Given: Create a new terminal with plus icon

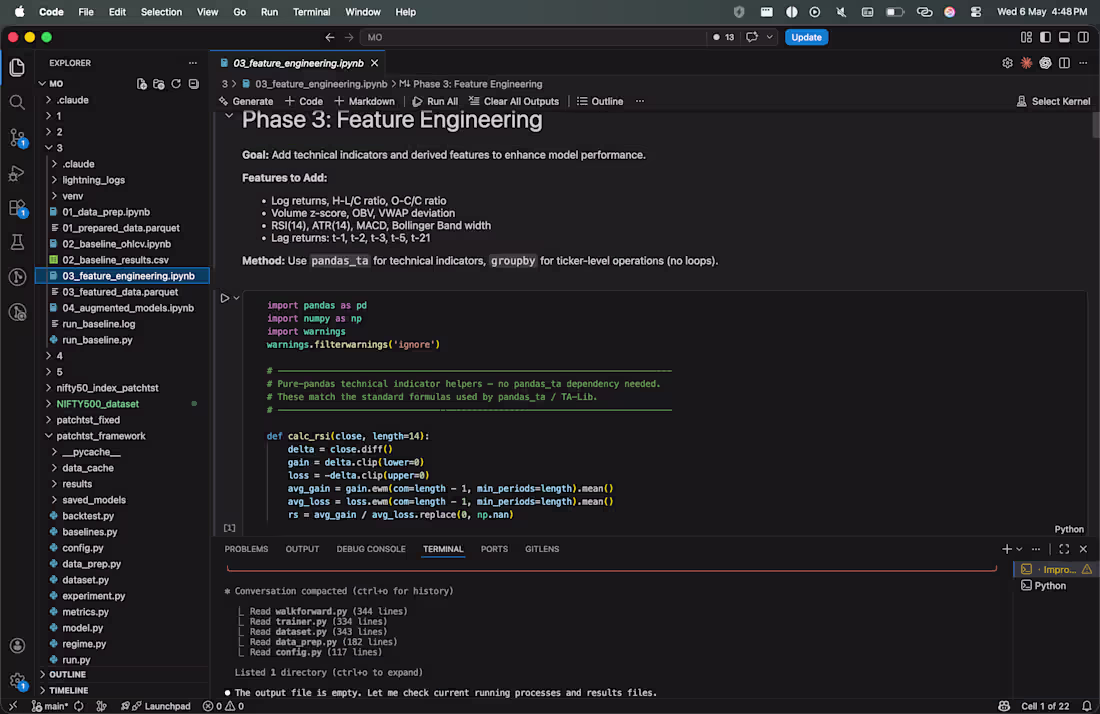Looking at the screenshot, I should [x=1007, y=549].
